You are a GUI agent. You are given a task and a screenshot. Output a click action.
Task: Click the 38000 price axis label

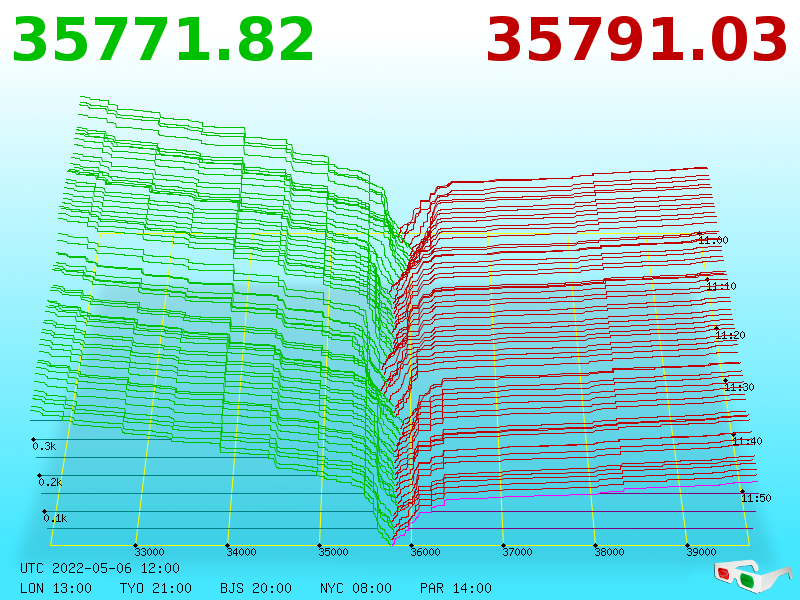pyautogui.click(x=609, y=552)
